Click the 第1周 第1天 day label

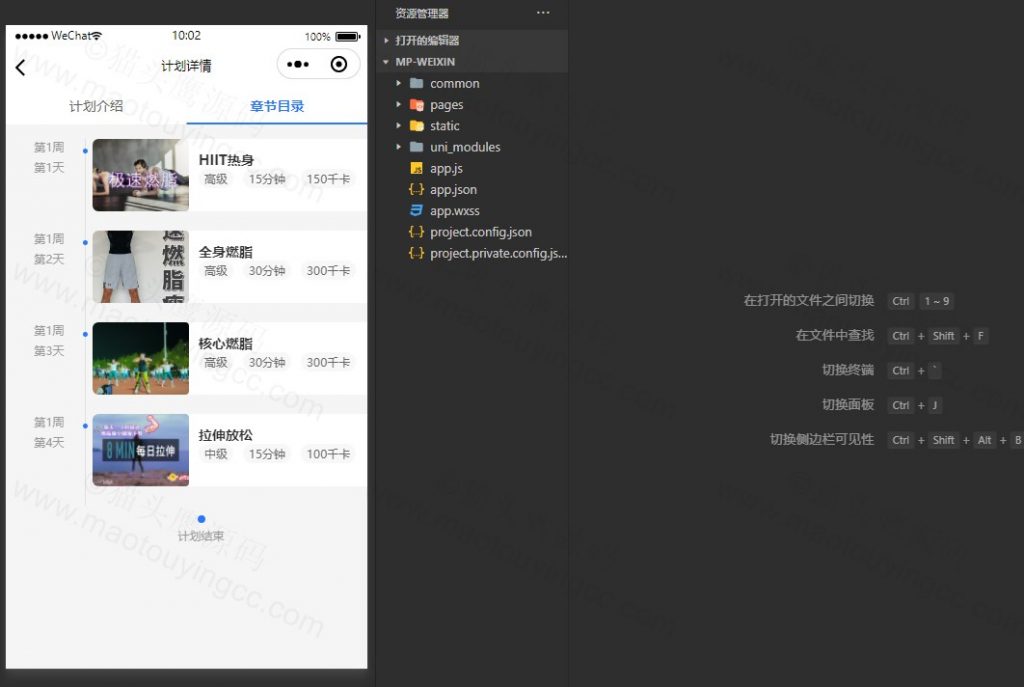(49, 157)
